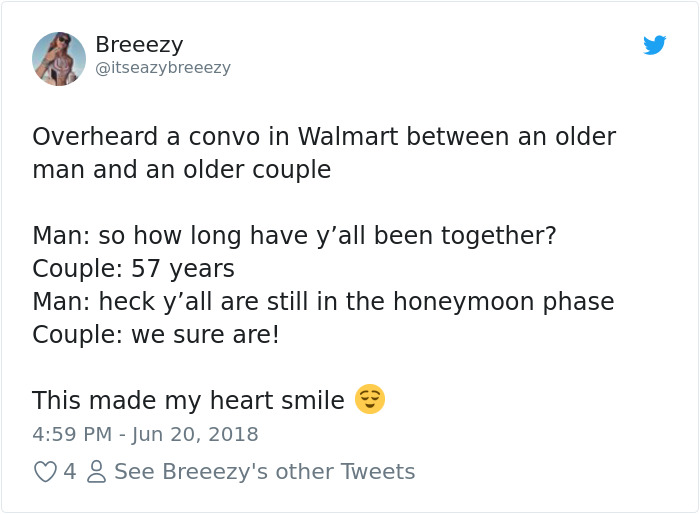Click the text This made my heart smile
Screen dimensions: 700x514
pyautogui.click(x=188, y=400)
